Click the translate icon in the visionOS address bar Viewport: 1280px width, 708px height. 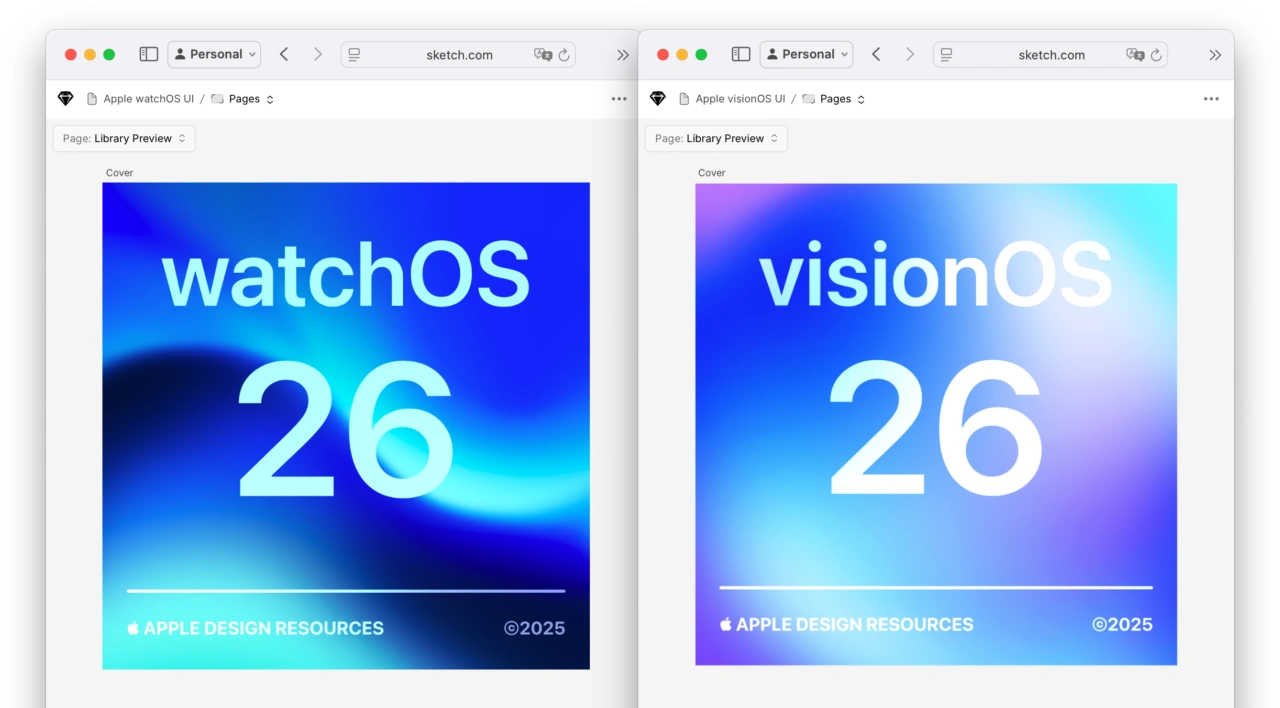point(1135,55)
